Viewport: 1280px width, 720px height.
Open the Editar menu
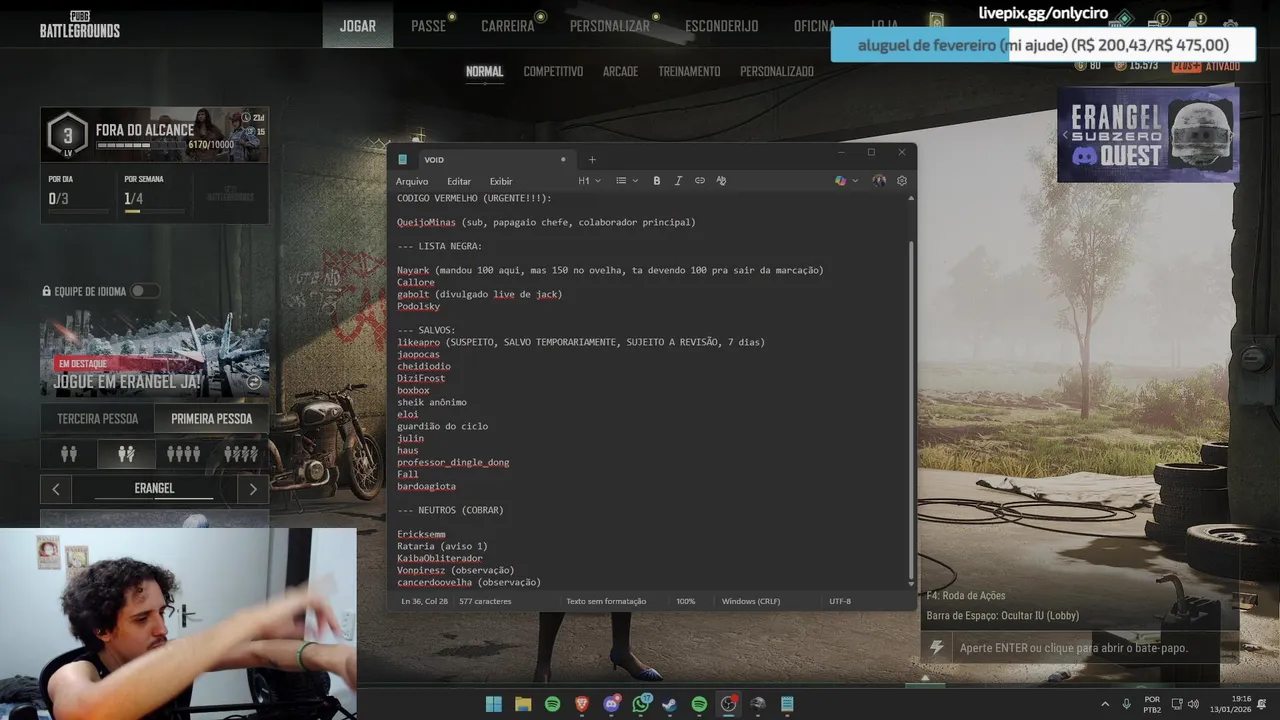[459, 181]
